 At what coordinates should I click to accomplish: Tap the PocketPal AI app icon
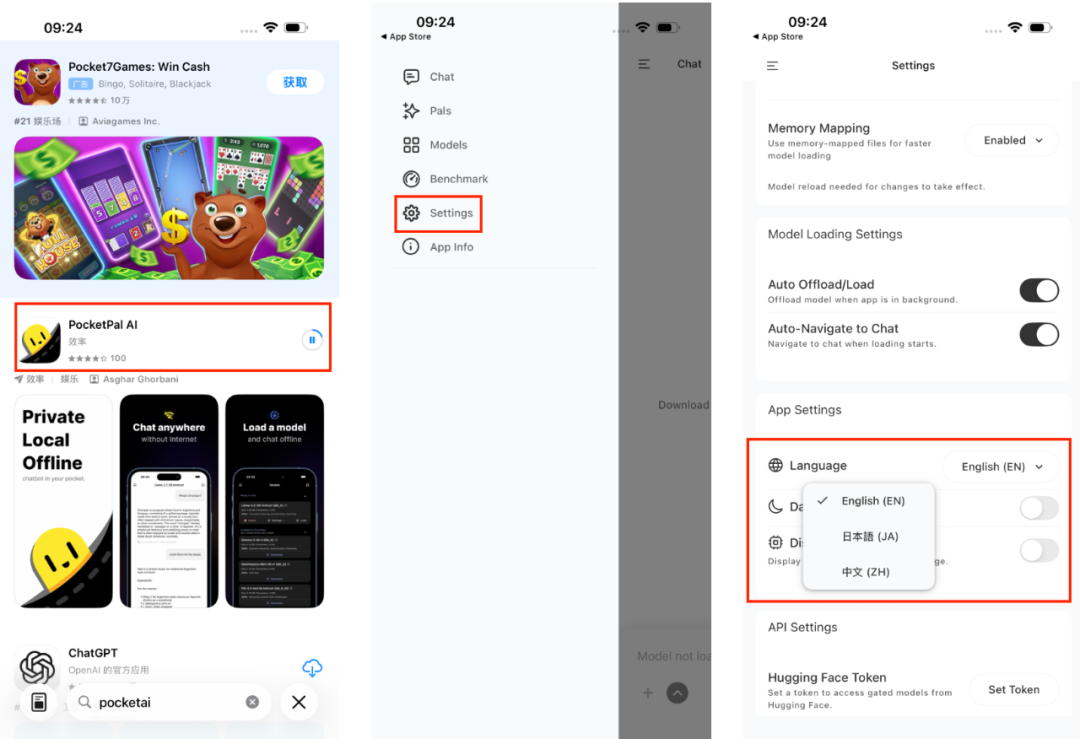coord(40,345)
